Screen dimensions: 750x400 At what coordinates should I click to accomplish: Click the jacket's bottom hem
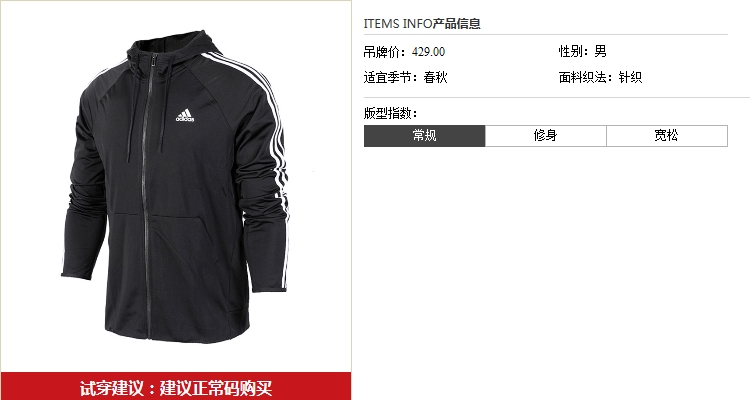pos(177,333)
